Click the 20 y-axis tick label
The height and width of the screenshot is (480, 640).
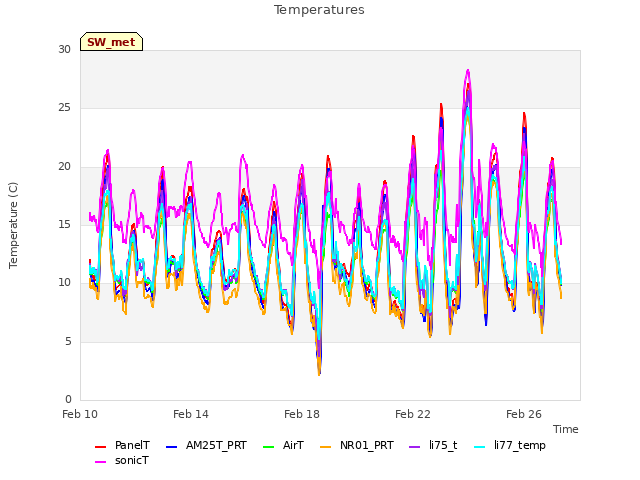click(x=64, y=167)
